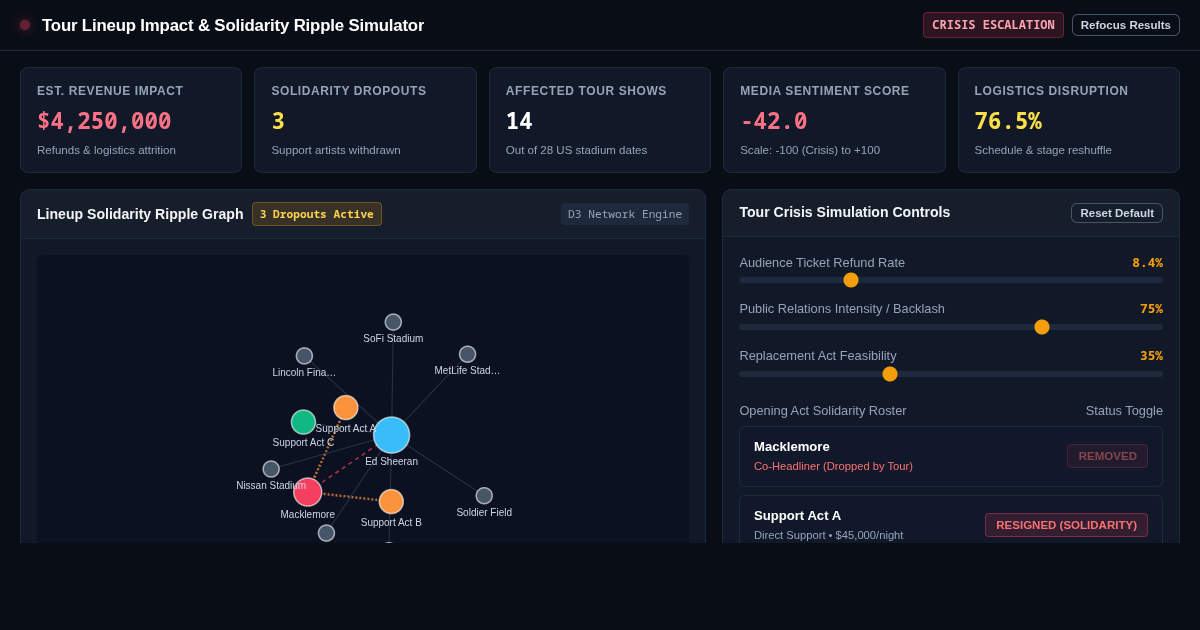Open the Affected Tour Shows card
Image resolution: width=1200 pixels, height=630 pixels.
click(600, 120)
